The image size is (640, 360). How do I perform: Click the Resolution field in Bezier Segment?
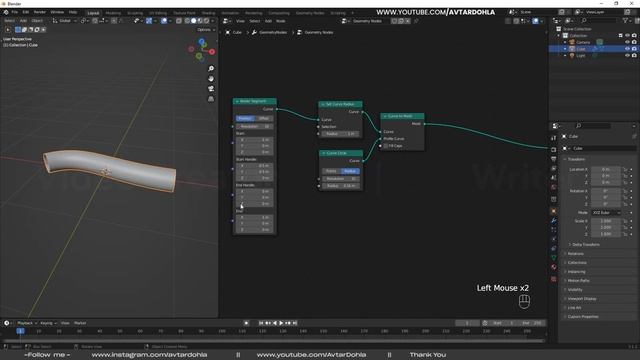point(254,127)
